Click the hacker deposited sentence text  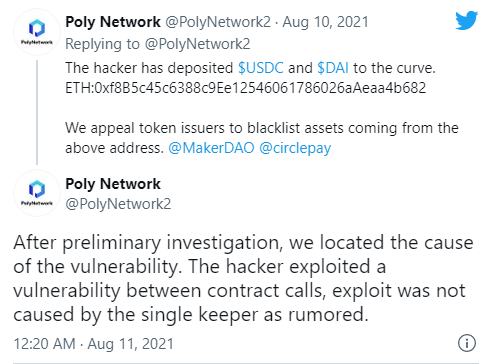tap(250, 68)
